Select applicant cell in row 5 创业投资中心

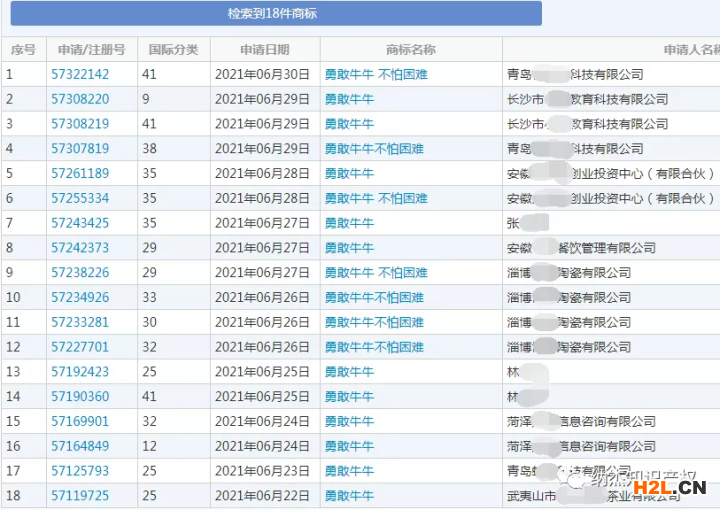point(611,174)
